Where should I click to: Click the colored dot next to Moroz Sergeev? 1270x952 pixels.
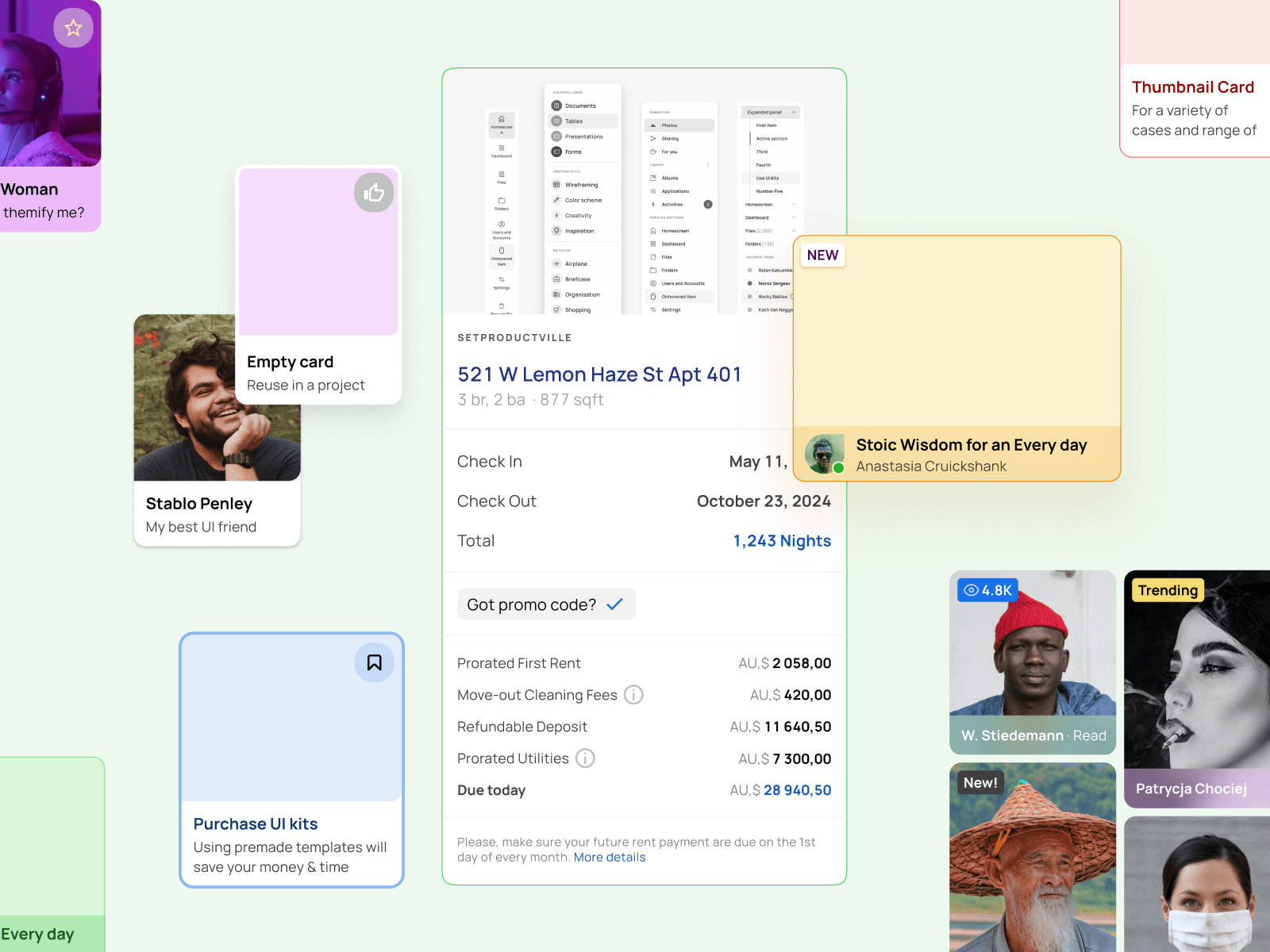pyautogui.click(x=749, y=283)
